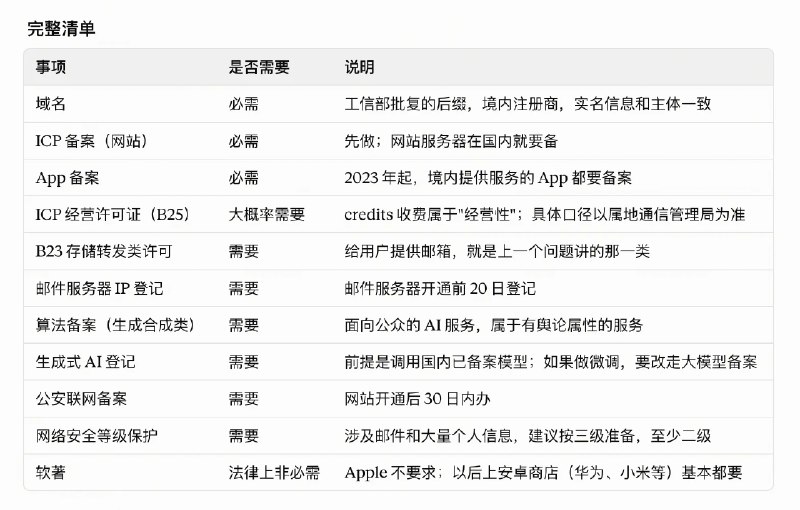Click description starting 工信部批复的后缀

pyautogui.click(x=528, y=104)
